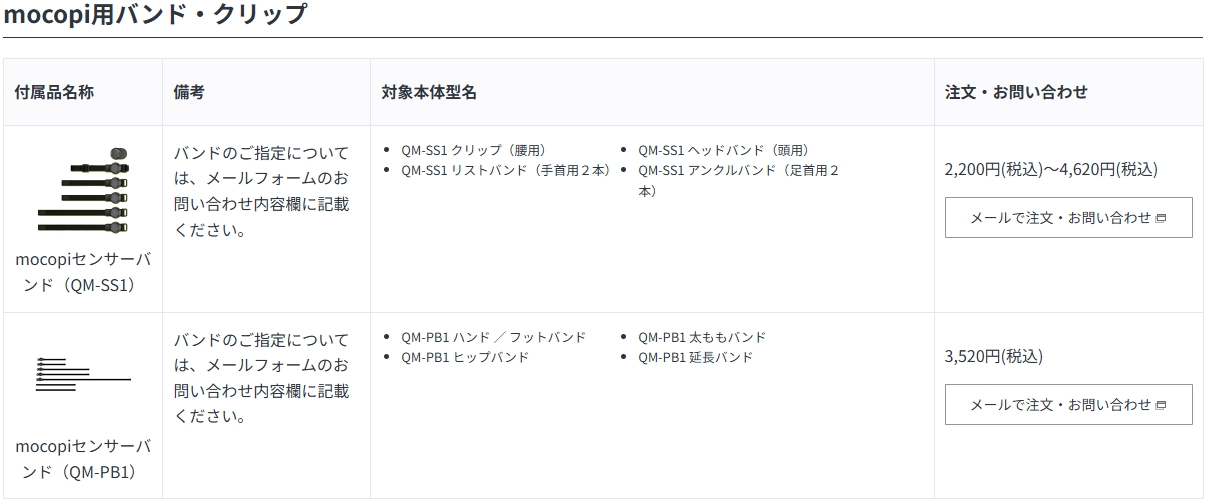Screen dimensions: 1207x502
Task: Click the QM-PB1 order by mail button
Action: (x=1068, y=404)
